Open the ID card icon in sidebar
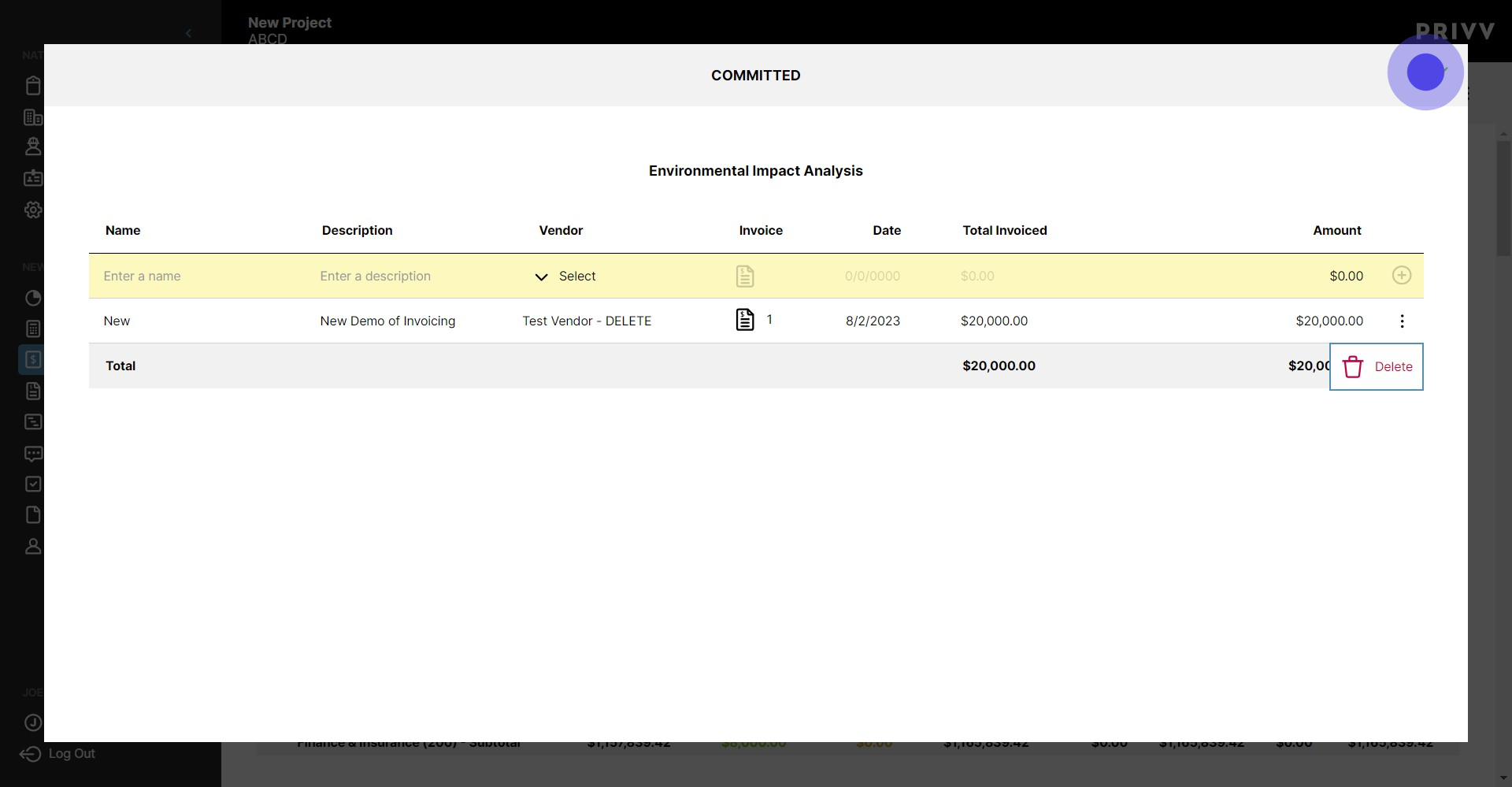The width and height of the screenshot is (1512, 787). point(33,178)
